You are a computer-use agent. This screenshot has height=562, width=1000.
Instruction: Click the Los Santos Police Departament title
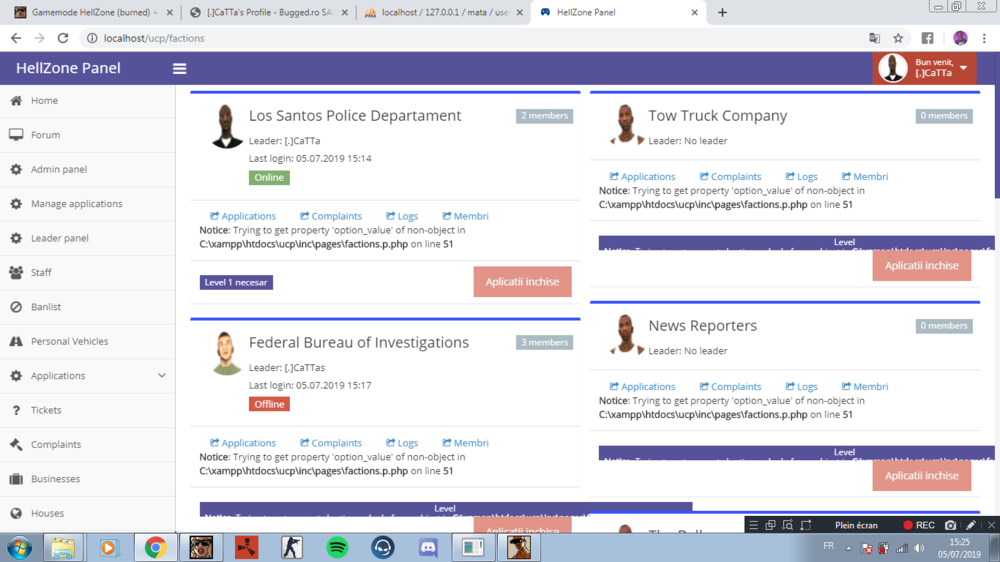355,116
